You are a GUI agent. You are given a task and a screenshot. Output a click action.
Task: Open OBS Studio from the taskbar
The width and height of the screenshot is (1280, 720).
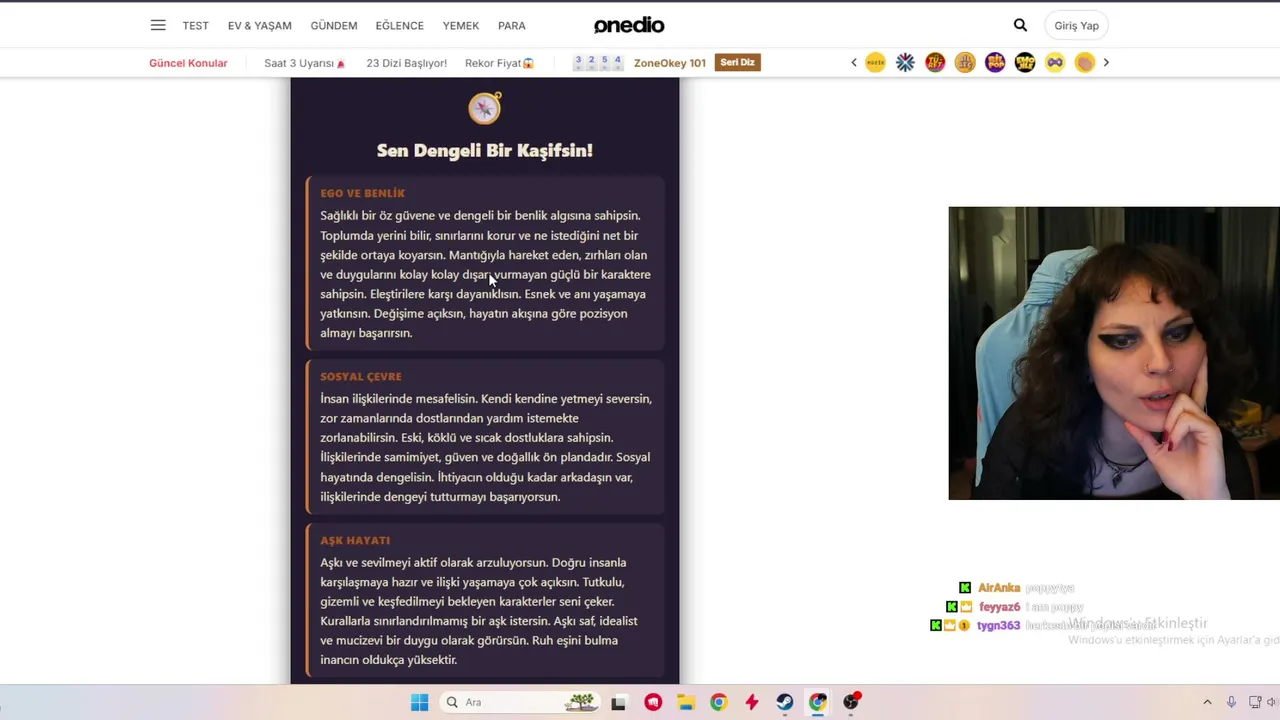pyautogui.click(x=851, y=702)
